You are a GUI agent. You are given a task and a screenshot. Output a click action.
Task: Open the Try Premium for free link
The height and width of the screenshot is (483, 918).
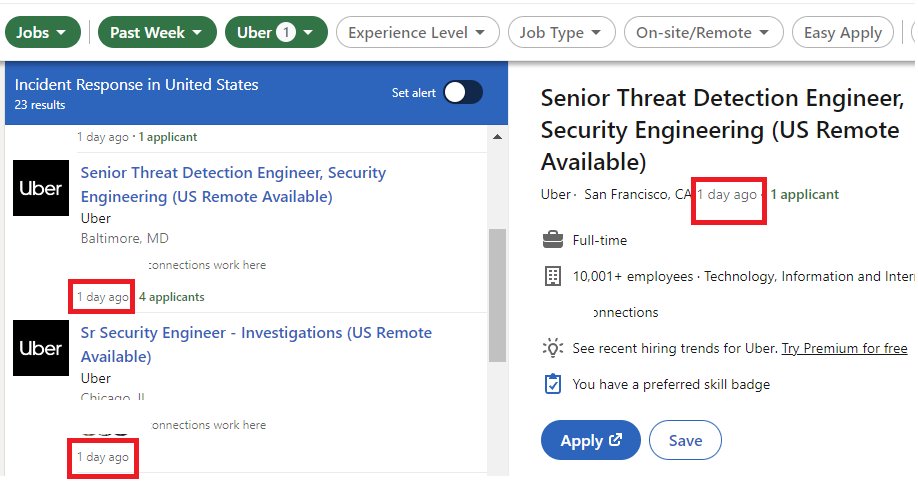(844, 348)
